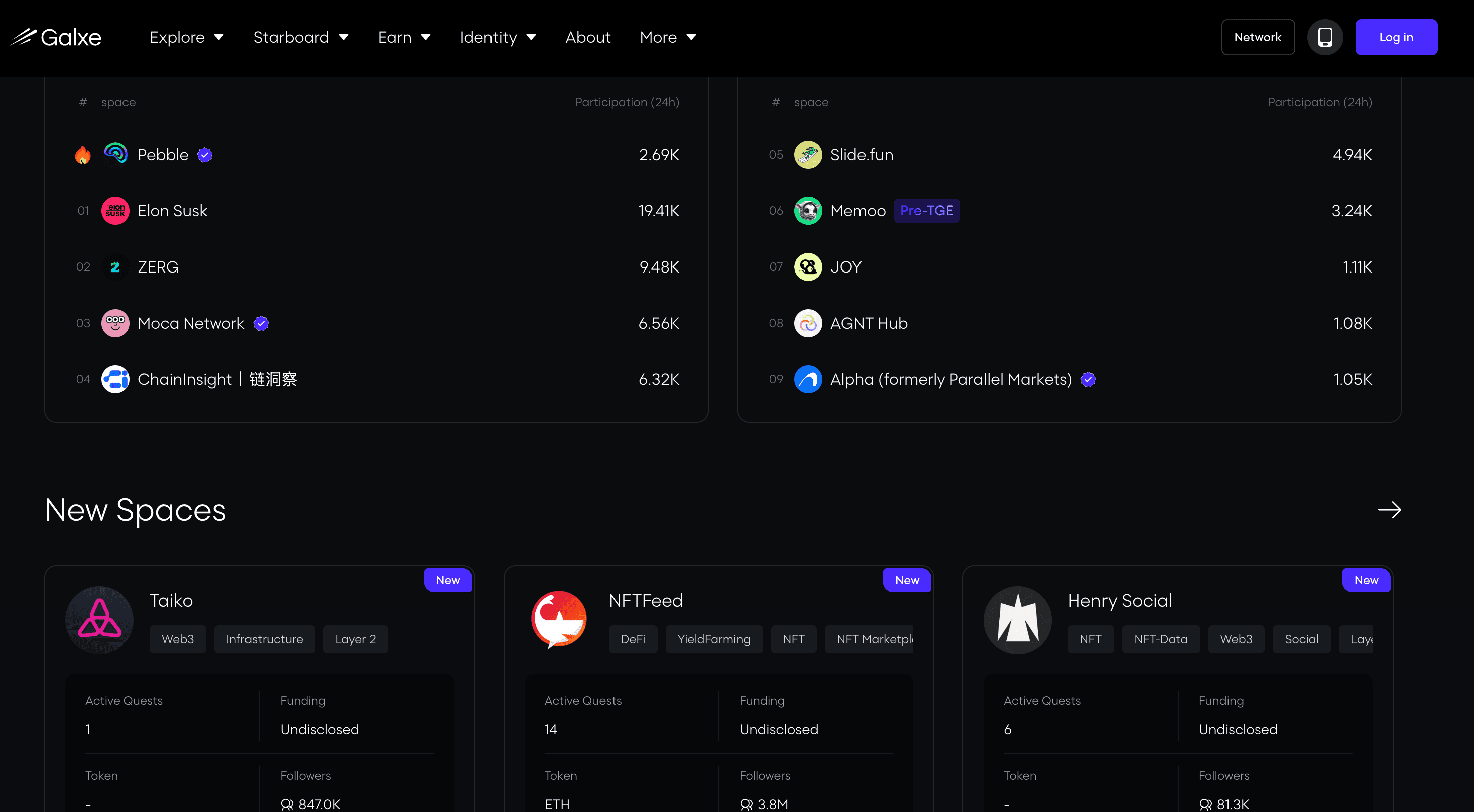Screen dimensions: 1474x812
Task: Click the Log in button
Action: coord(1396,37)
